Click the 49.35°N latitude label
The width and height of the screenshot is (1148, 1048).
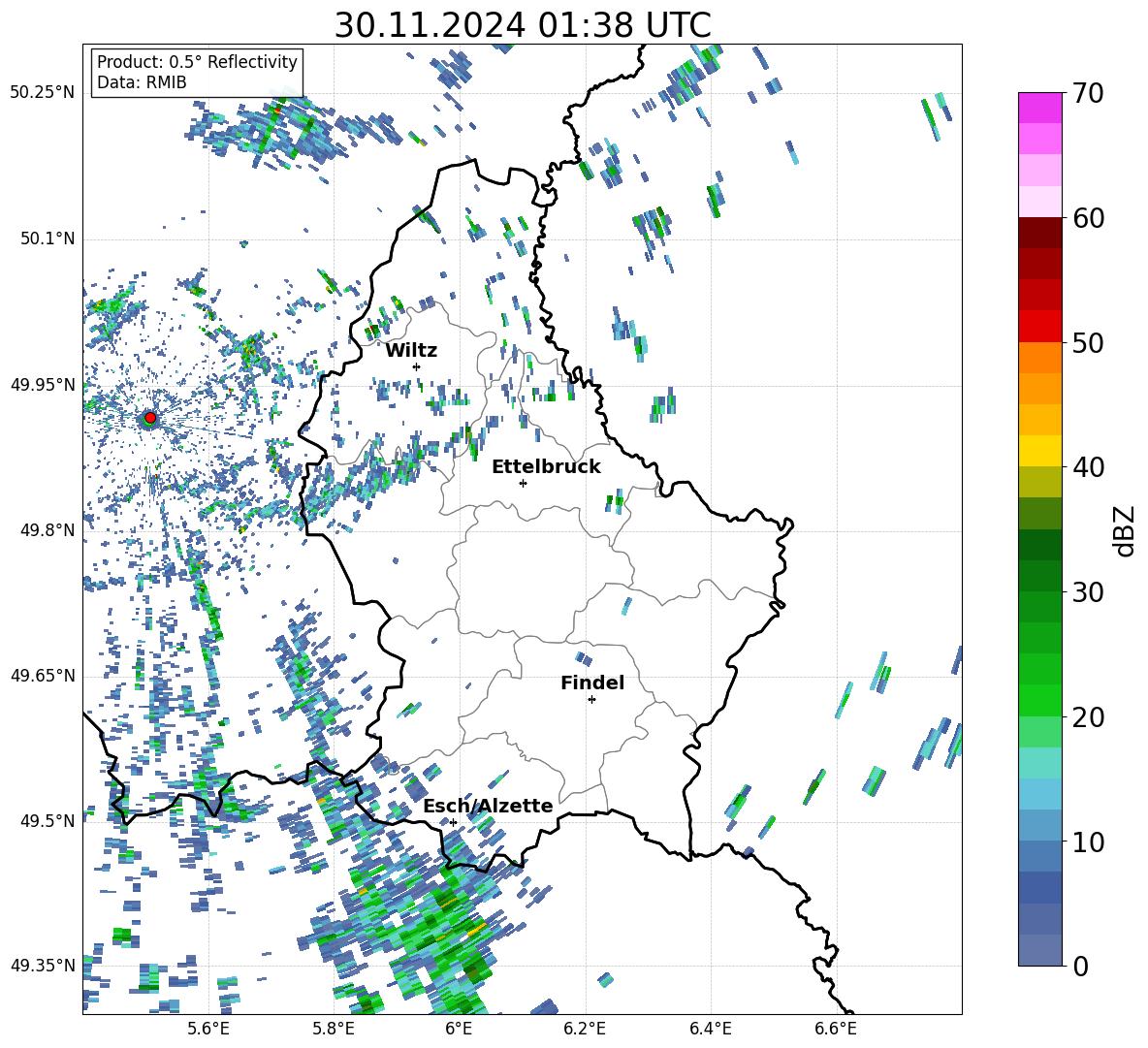[x=42, y=966]
